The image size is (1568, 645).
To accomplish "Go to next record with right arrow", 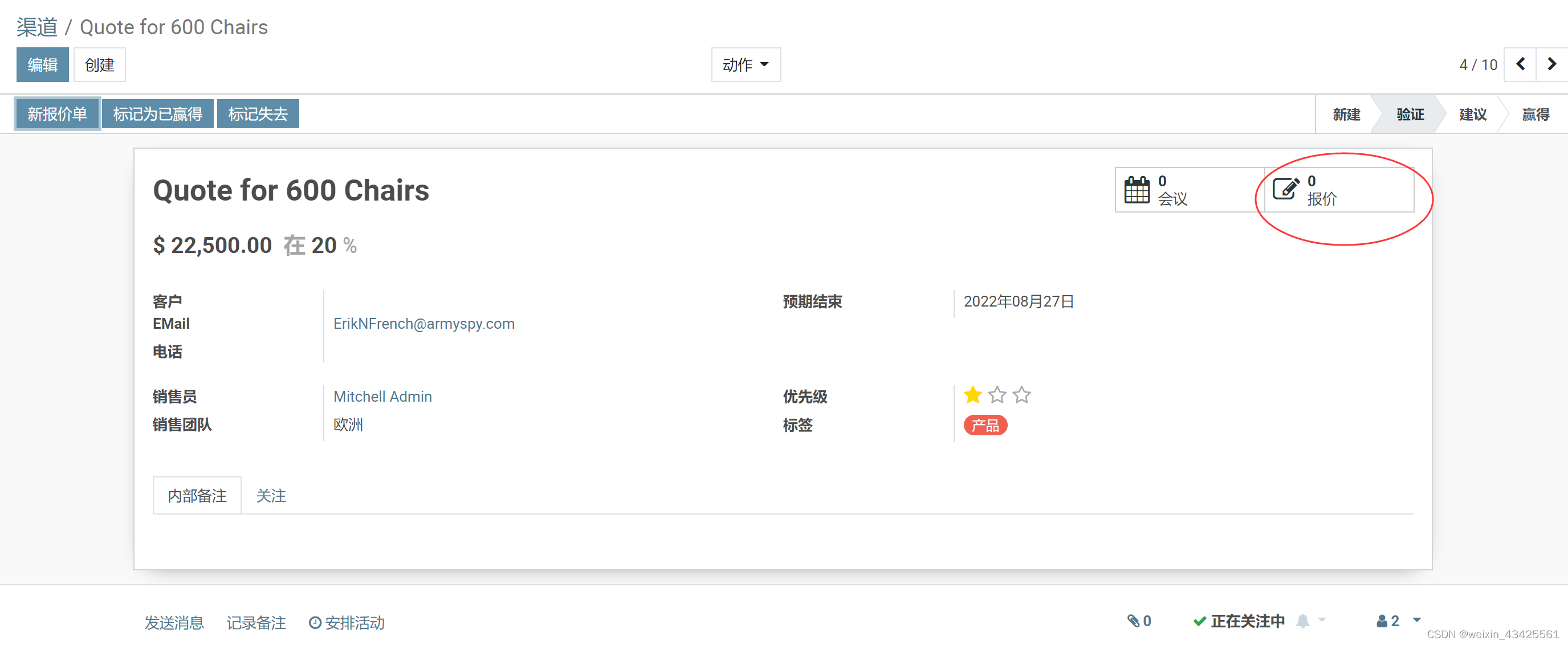I will (x=1551, y=64).
